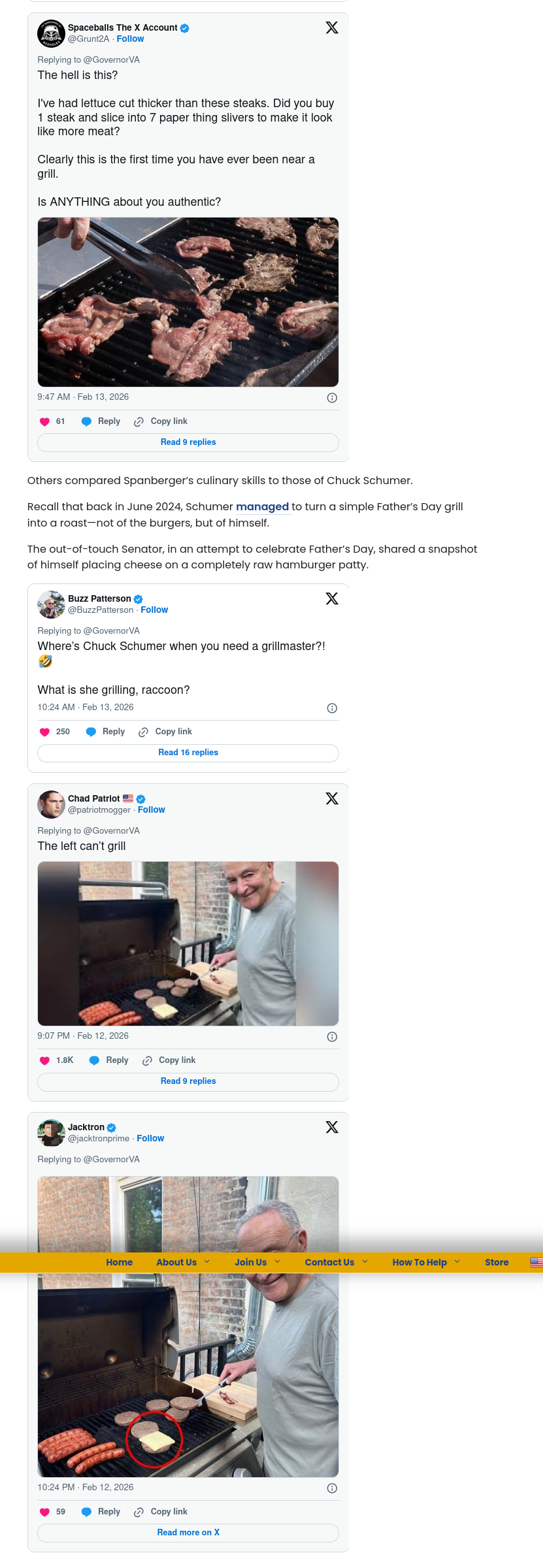Expand the About Us dropdown menu
The width and height of the screenshot is (543, 1568).
[x=206, y=1262]
